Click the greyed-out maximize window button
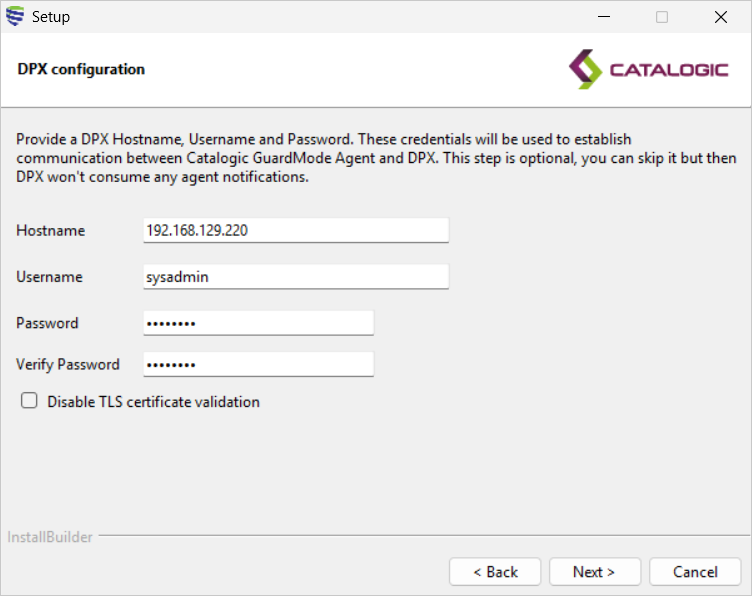 [662, 17]
